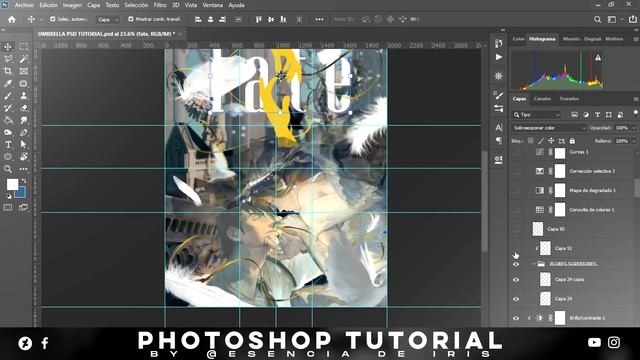
Task: Hide the Capa 24 copia layer
Action: tap(516, 280)
